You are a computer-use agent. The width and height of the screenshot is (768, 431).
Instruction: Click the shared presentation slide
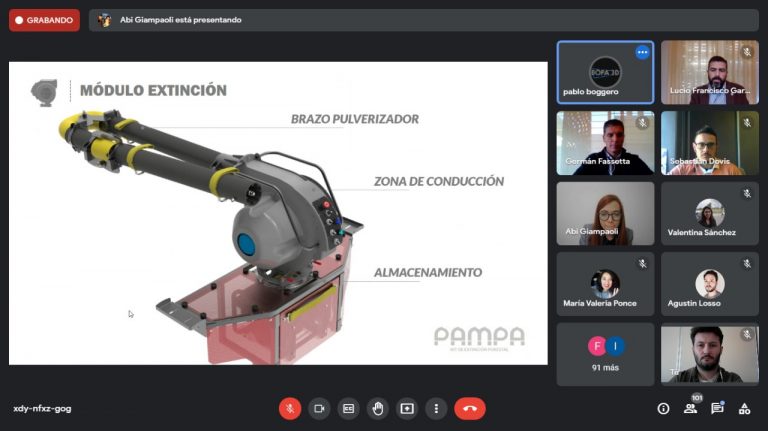point(278,213)
